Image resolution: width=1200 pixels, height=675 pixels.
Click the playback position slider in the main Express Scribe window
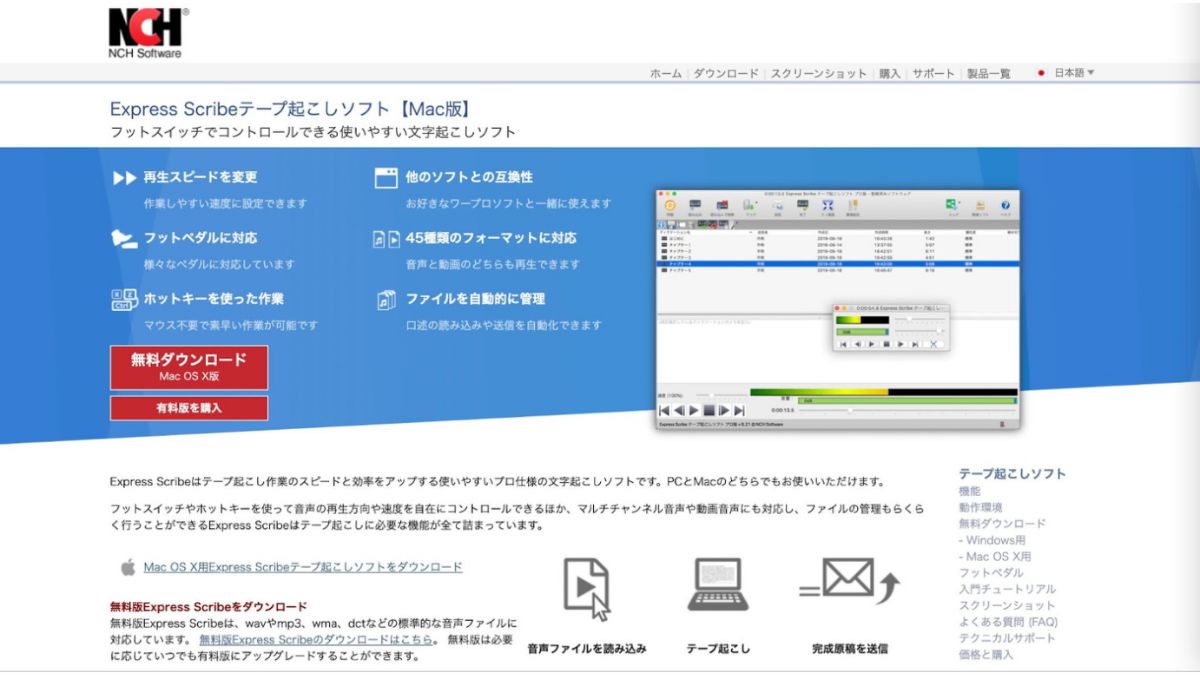click(908, 410)
